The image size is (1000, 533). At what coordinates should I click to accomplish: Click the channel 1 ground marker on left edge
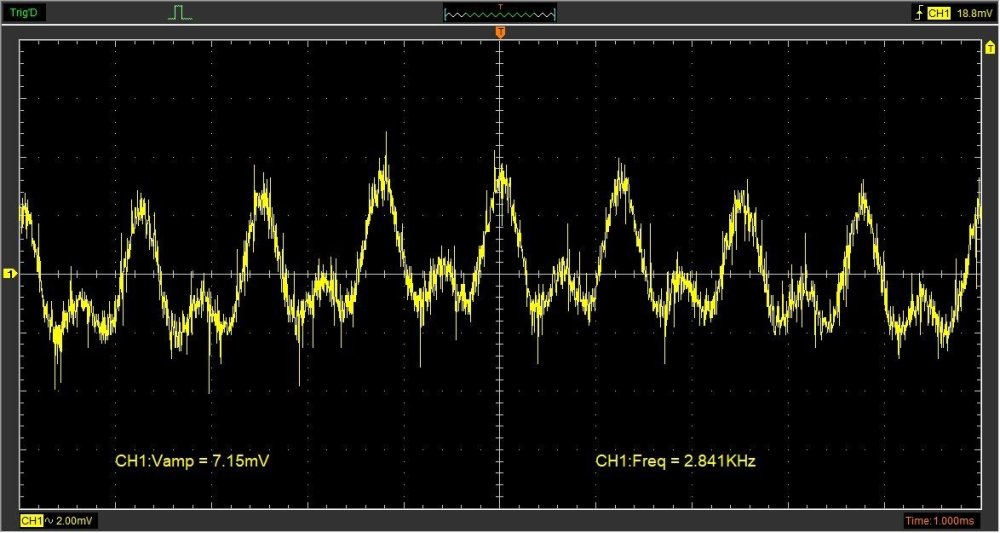[9, 273]
